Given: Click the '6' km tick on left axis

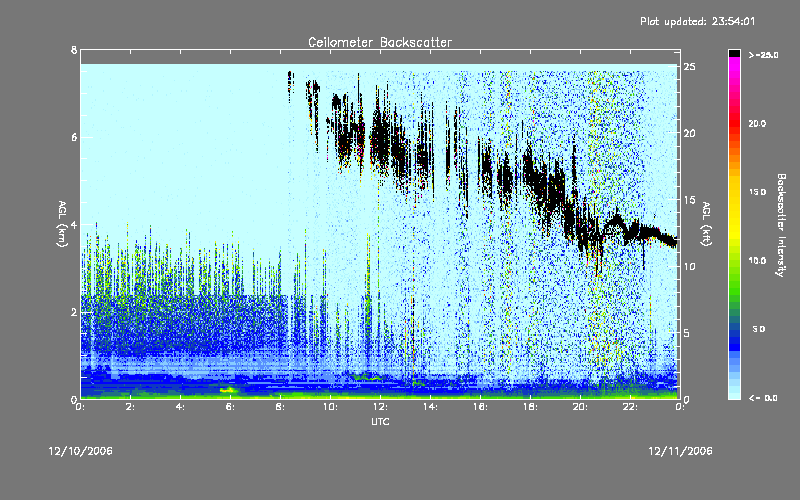Looking at the screenshot, I should pos(74,137).
